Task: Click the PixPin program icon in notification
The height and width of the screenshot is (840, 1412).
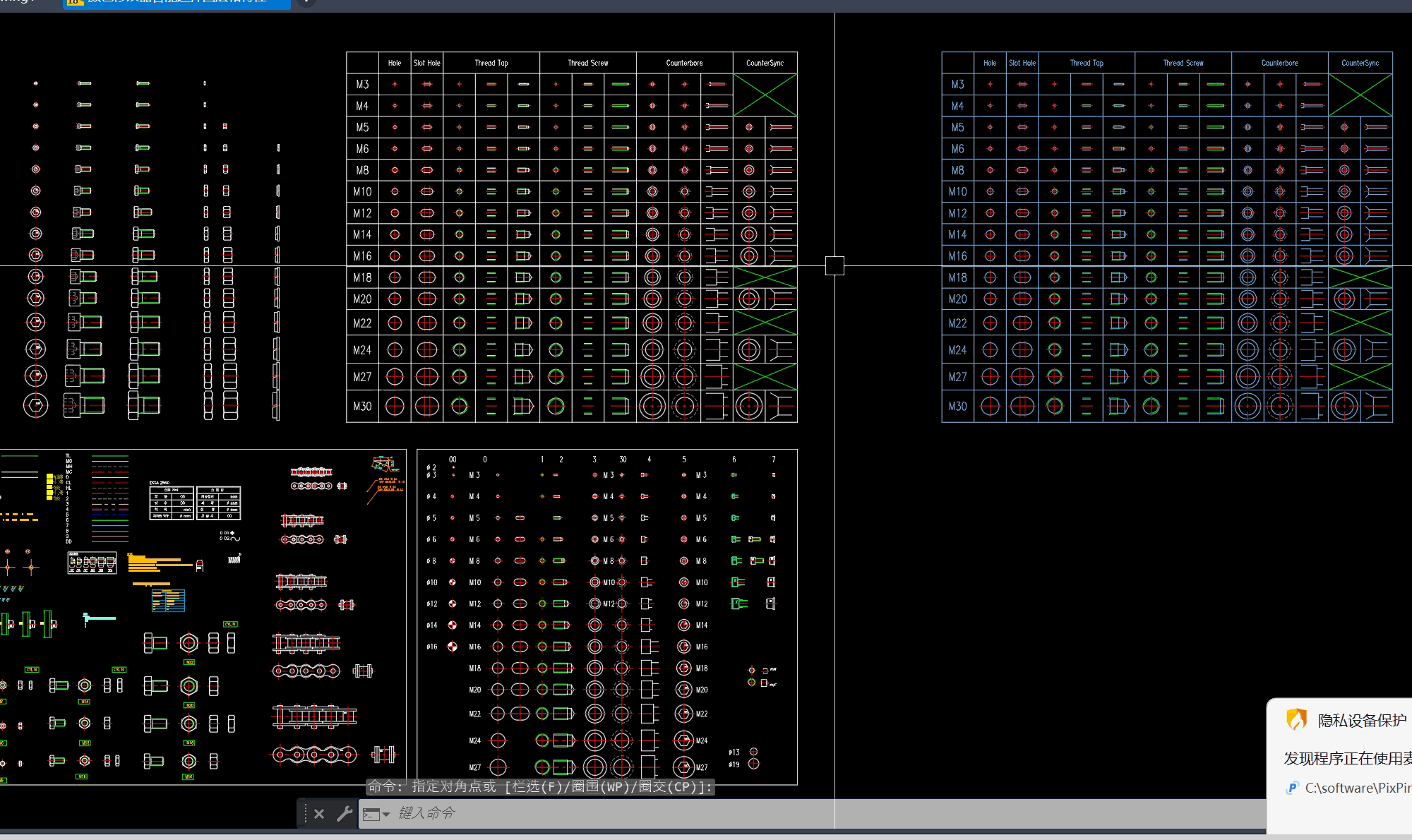Action: click(1293, 788)
